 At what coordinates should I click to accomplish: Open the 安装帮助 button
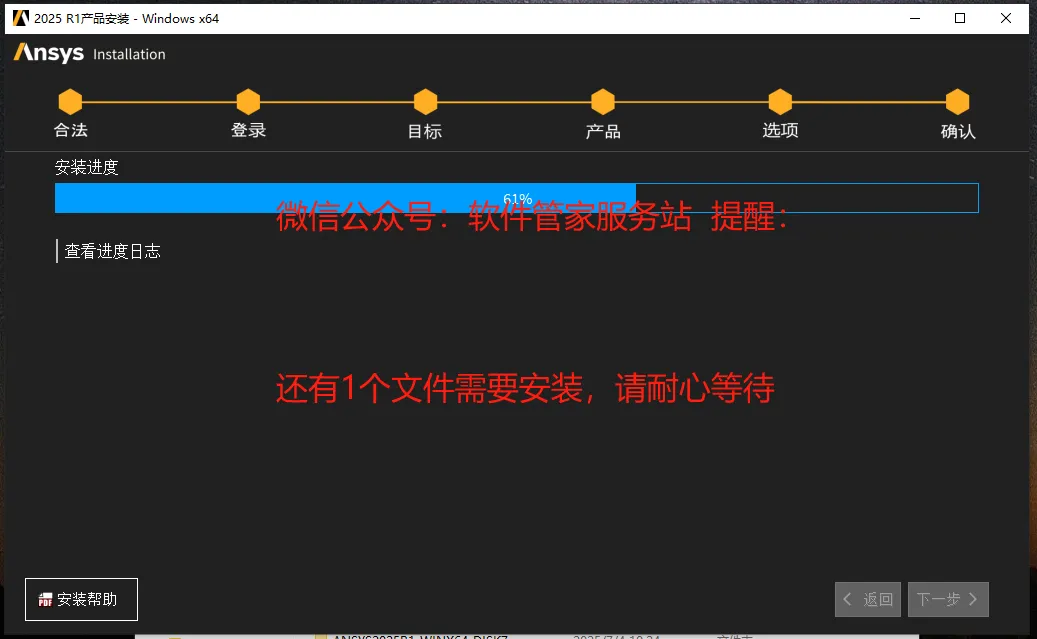[x=81, y=599]
